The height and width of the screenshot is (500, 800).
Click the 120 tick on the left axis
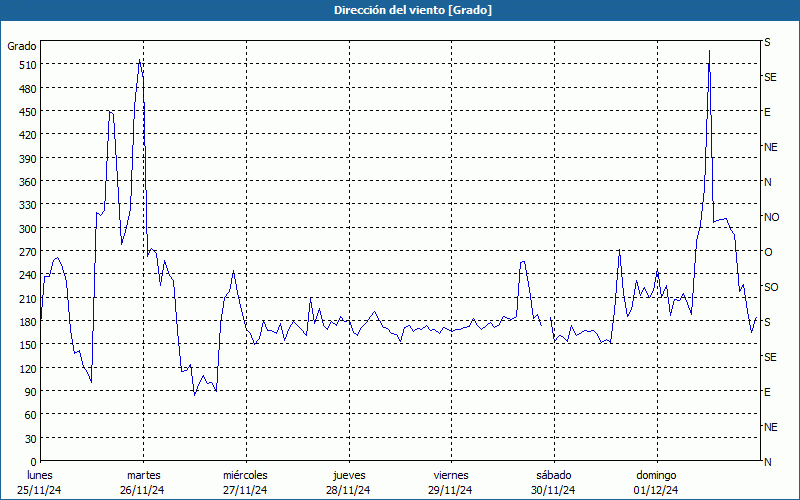27,369
